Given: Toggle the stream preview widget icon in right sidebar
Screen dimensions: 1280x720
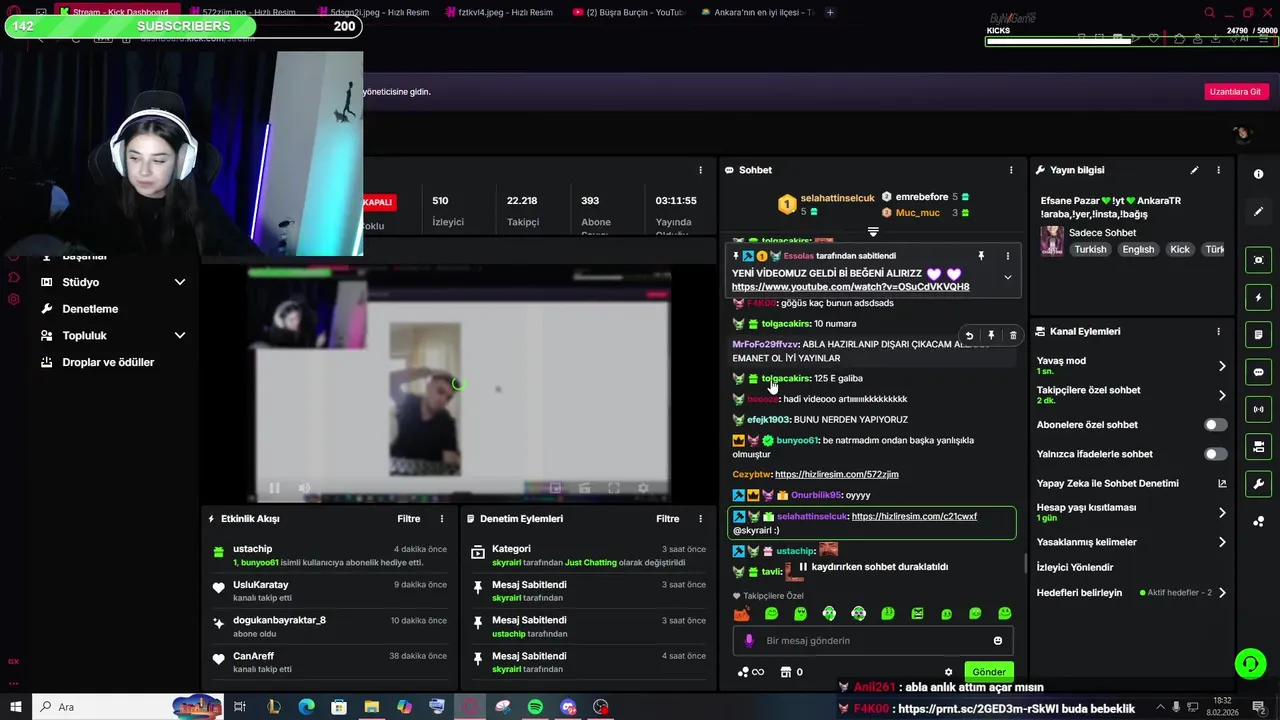Looking at the screenshot, I should point(1259,260).
